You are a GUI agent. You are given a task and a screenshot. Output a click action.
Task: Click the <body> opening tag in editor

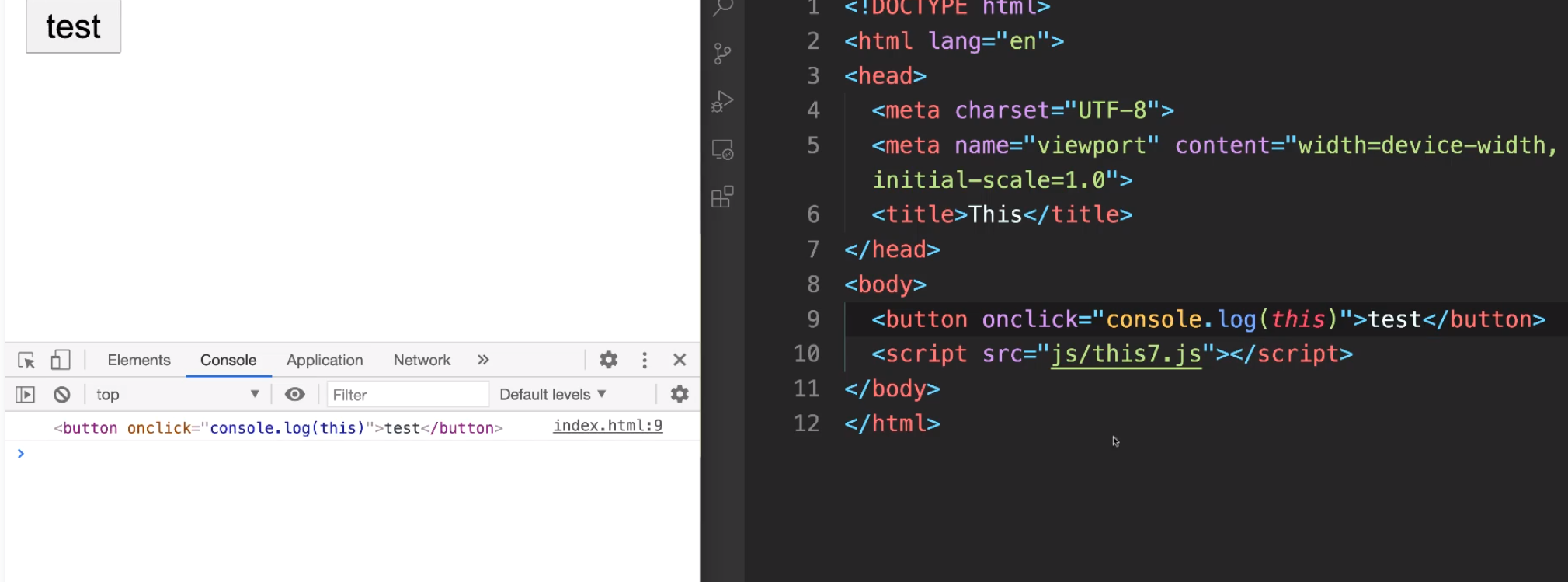point(885,284)
